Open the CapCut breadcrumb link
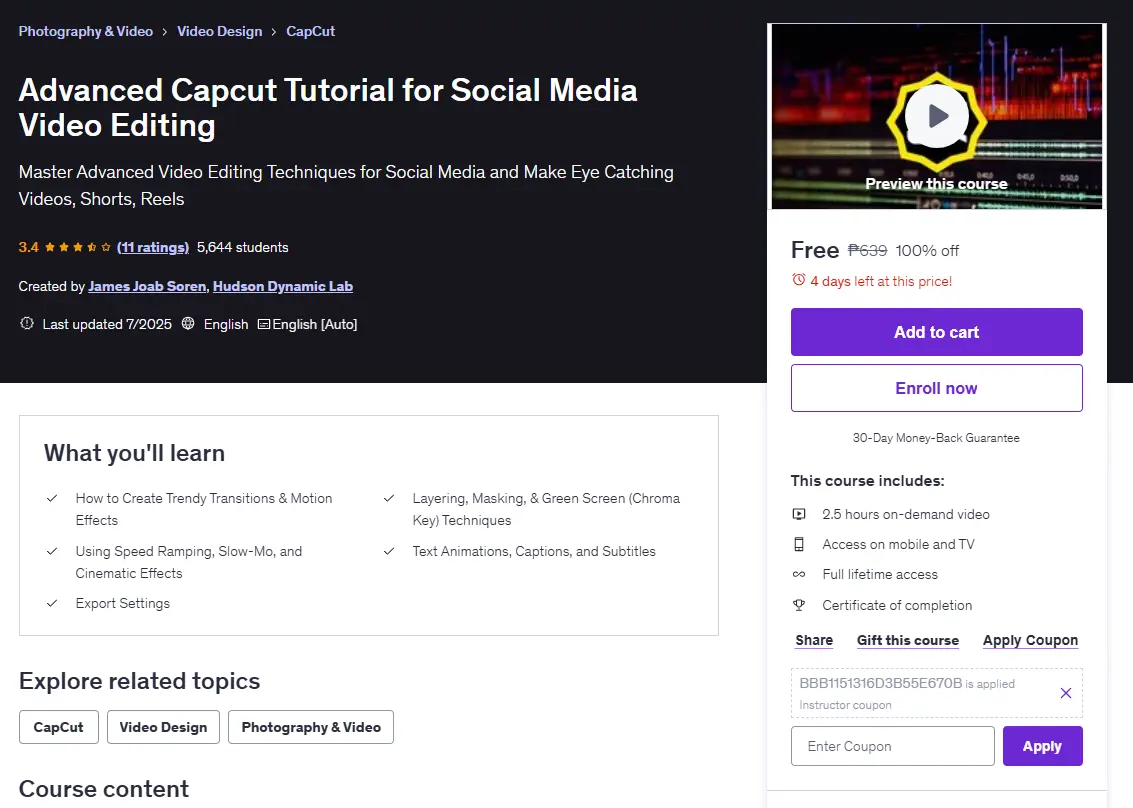This screenshot has height=808, width=1133. 311,31
